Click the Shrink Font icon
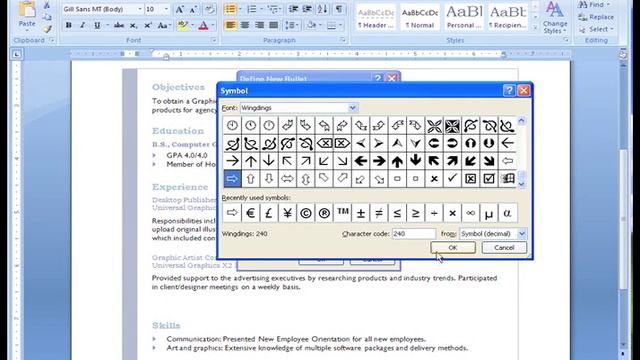 click(x=193, y=9)
